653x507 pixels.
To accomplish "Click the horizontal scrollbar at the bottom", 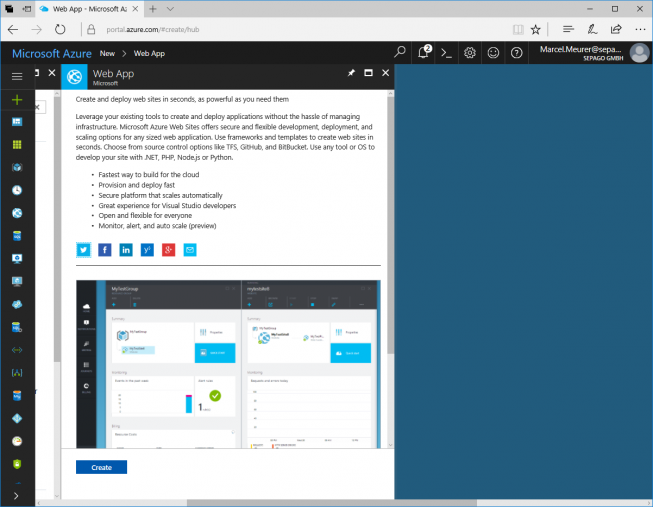I will [331, 503].
